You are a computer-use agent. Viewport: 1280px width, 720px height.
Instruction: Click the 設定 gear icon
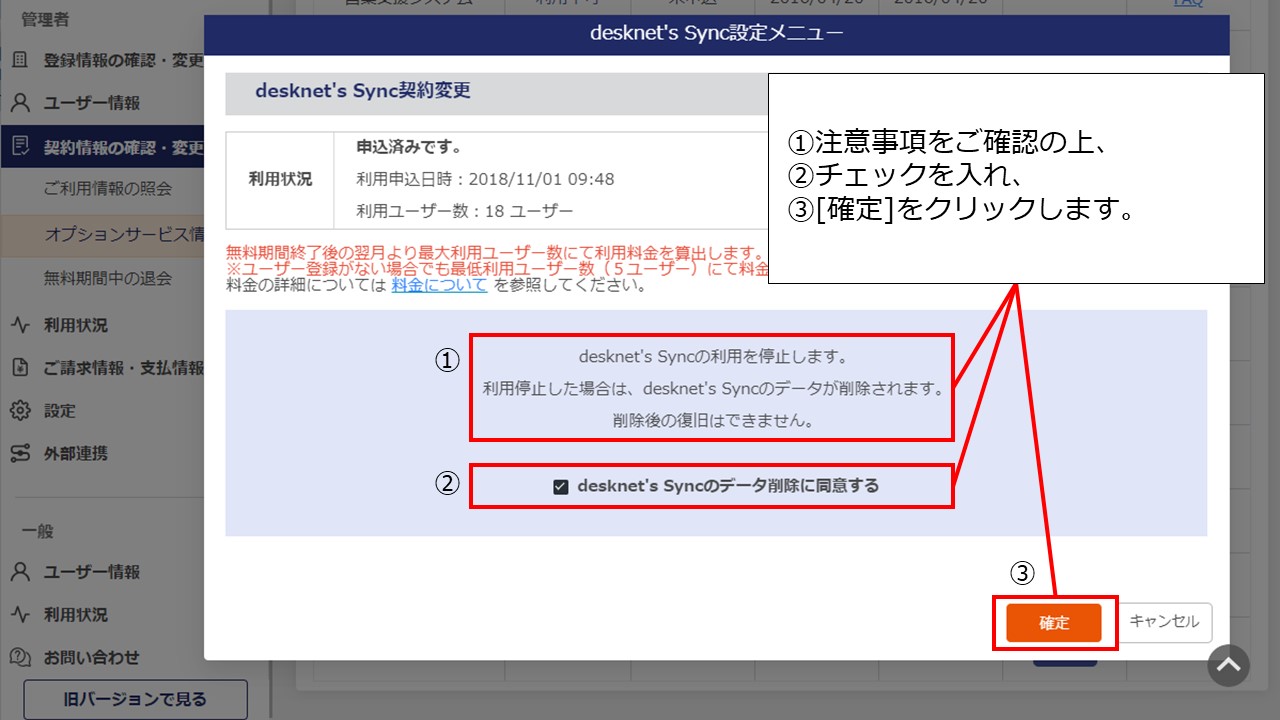(x=19, y=411)
